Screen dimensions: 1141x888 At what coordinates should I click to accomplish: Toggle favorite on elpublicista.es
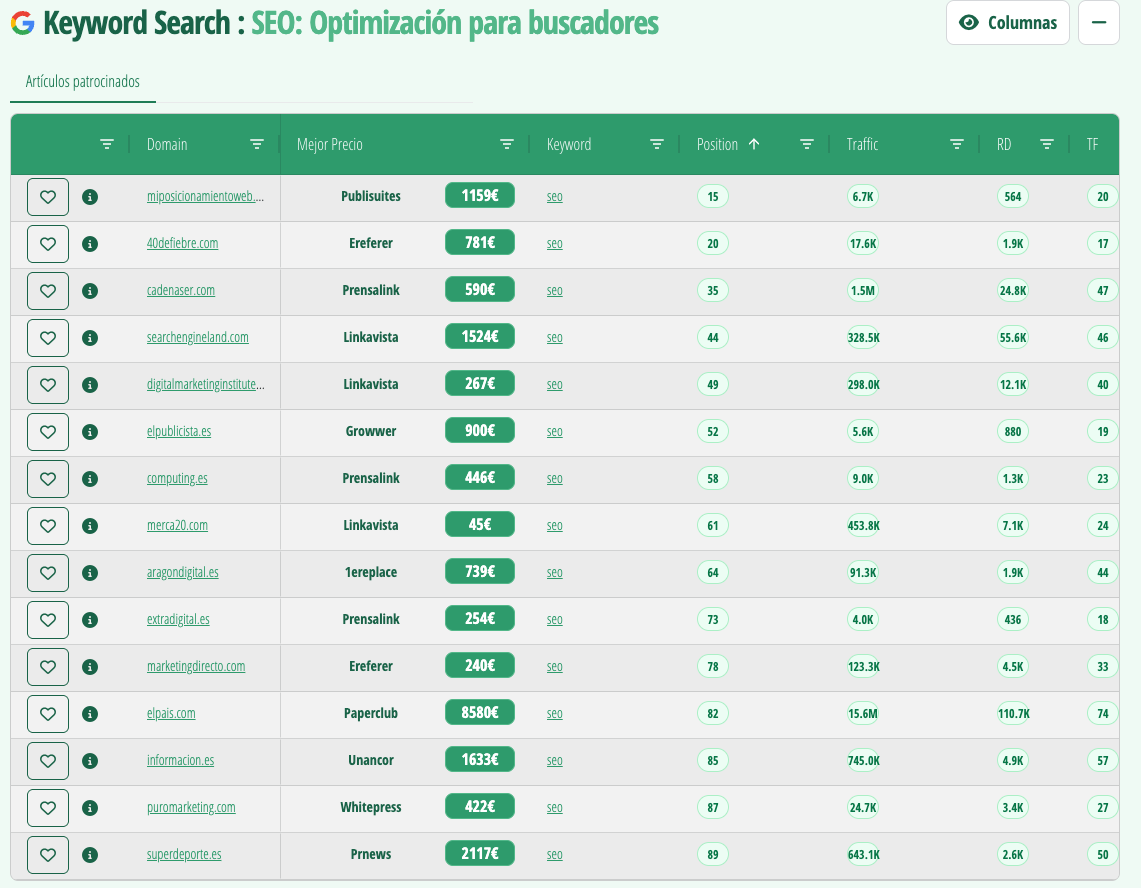(48, 432)
